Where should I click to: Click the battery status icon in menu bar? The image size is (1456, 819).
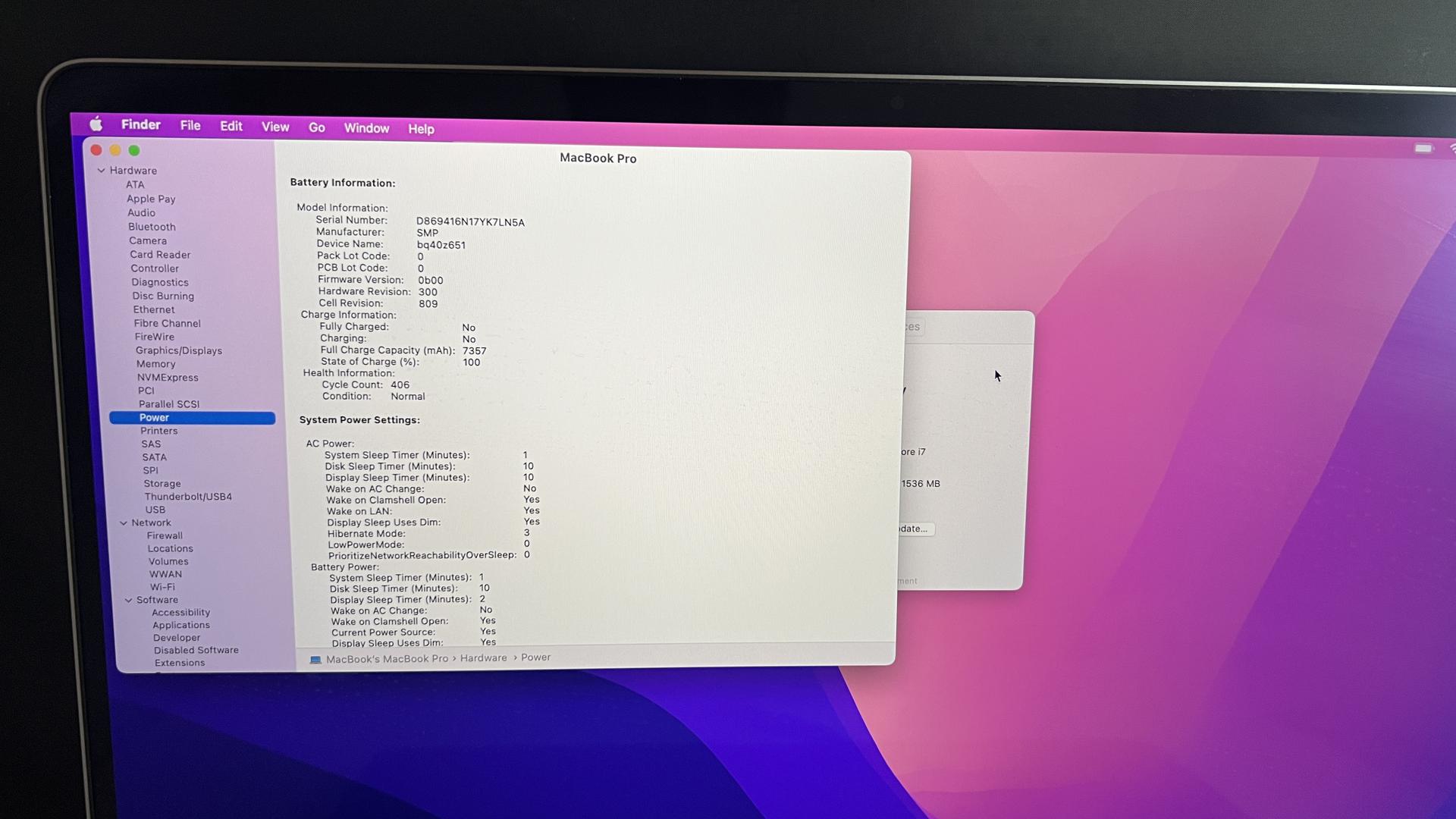pos(1423,149)
